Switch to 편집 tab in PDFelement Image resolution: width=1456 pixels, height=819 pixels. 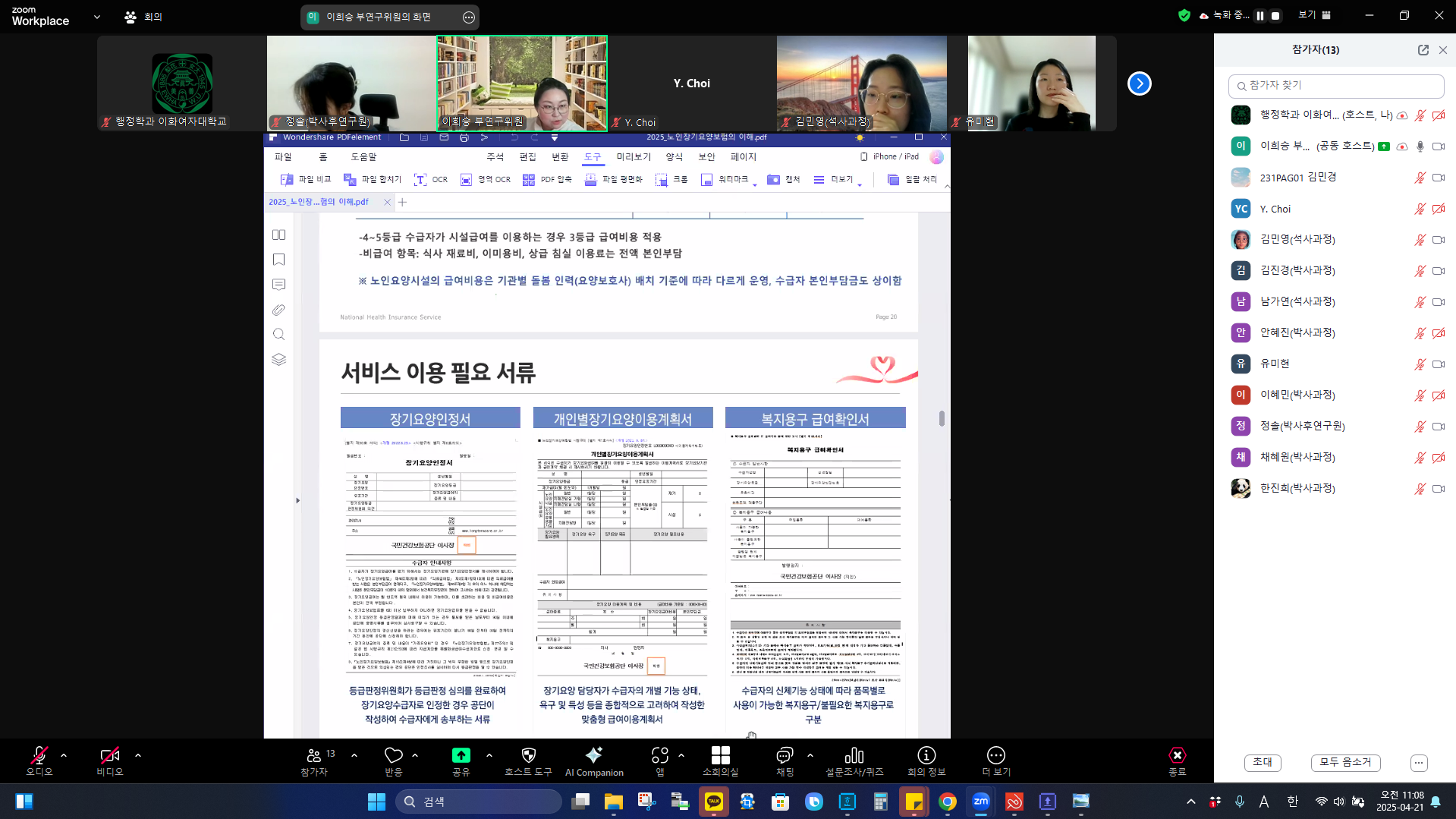point(527,157)
